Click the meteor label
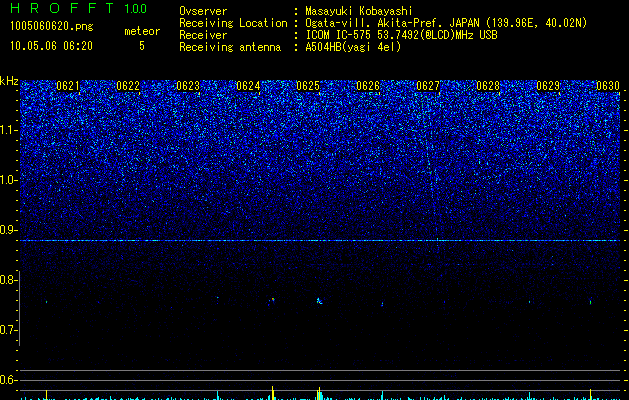 point(142,31)
